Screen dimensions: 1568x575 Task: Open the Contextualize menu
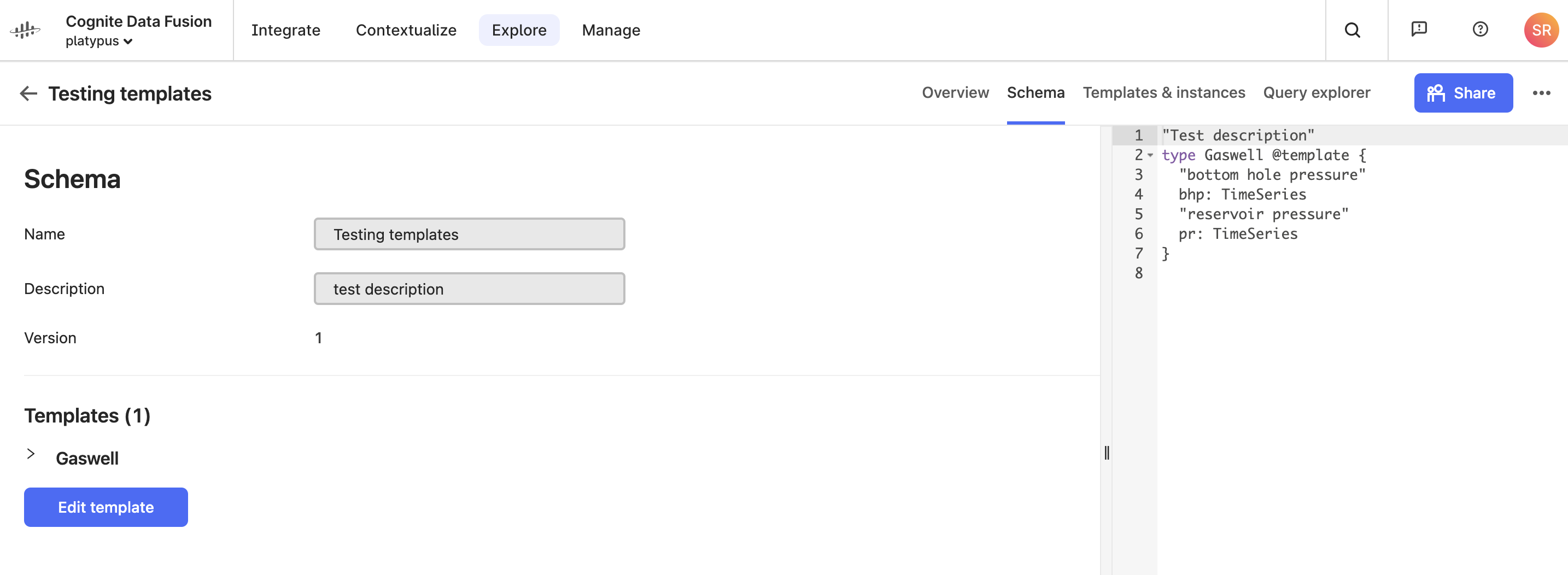[x=406, y=30]
